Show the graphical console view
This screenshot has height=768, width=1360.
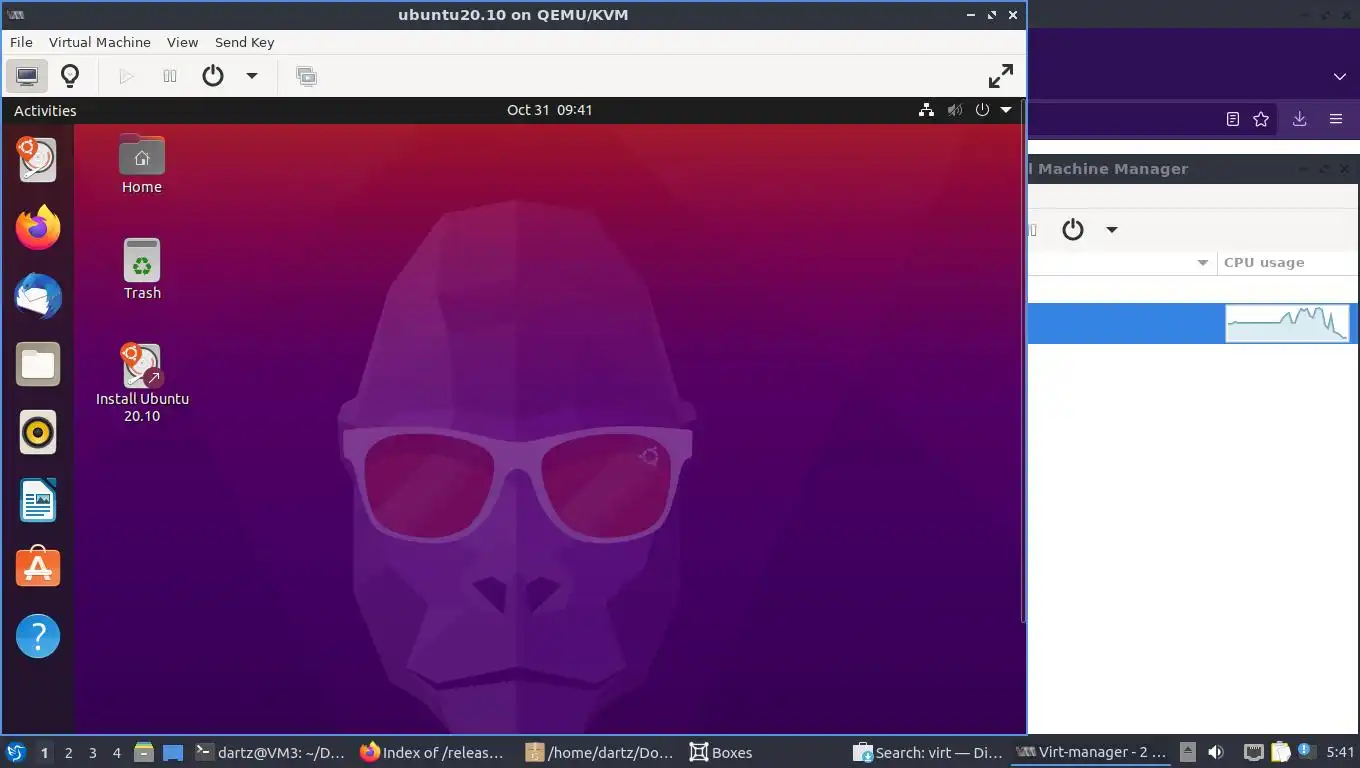[27, 76]
